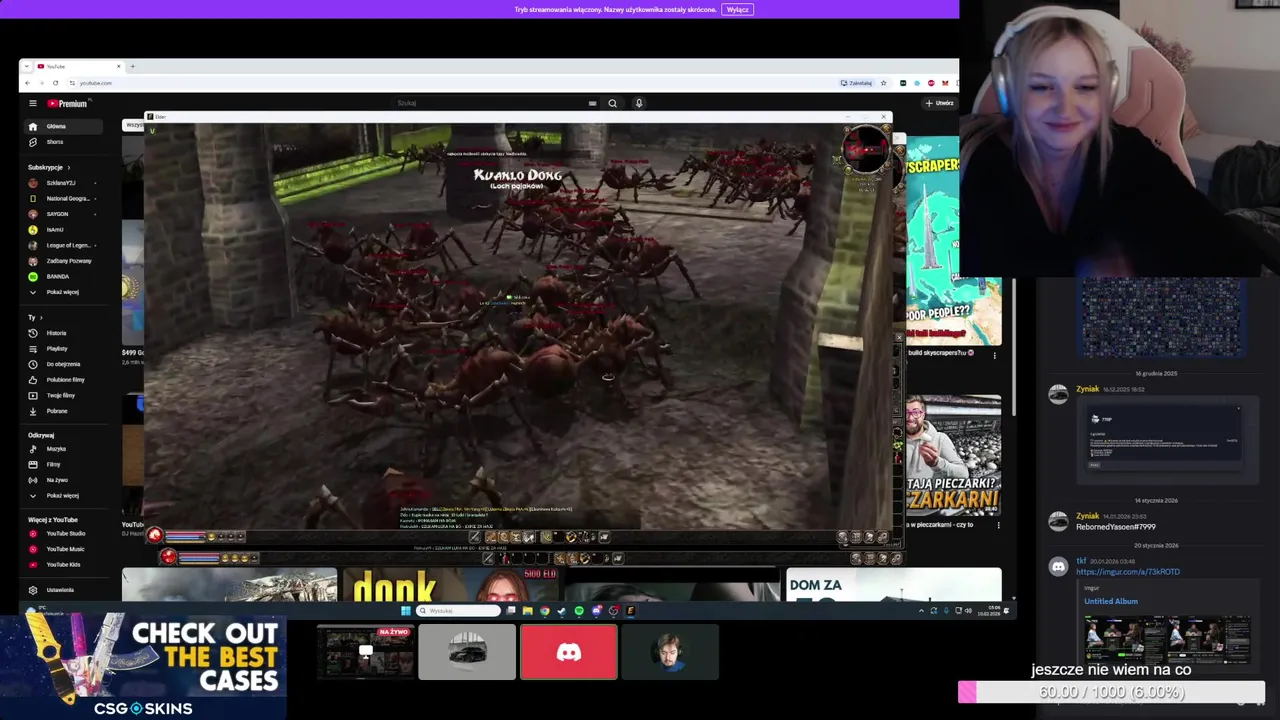Screen dimensions: 1280x720
Task: Reload the YouTube page
Action: (x=55, y=83)
